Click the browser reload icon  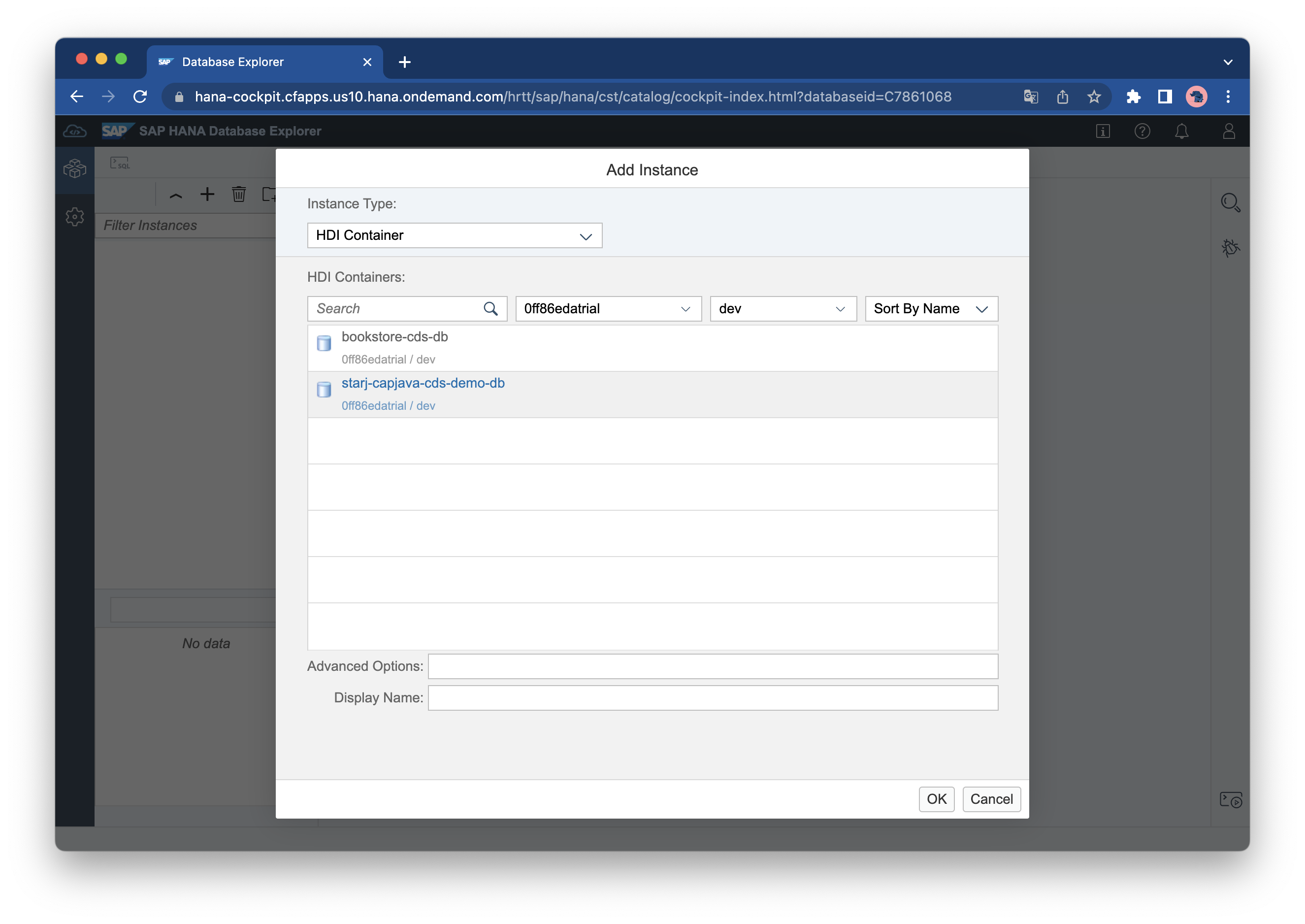[x=140, y=97]
